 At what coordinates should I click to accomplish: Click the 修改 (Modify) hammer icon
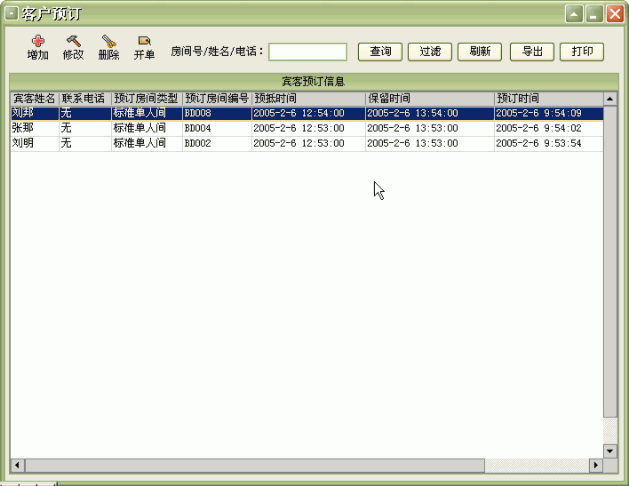tap(73, 42)
